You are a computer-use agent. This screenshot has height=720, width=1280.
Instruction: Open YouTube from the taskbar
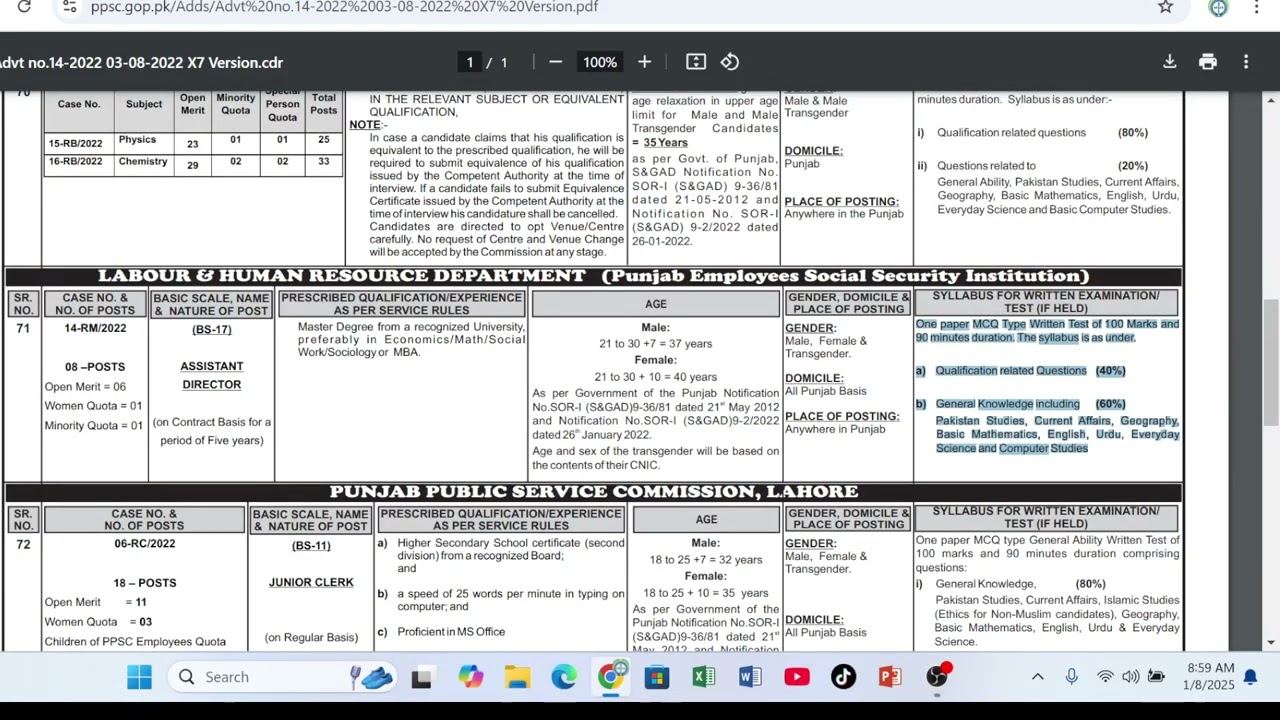tap(797, 677)
